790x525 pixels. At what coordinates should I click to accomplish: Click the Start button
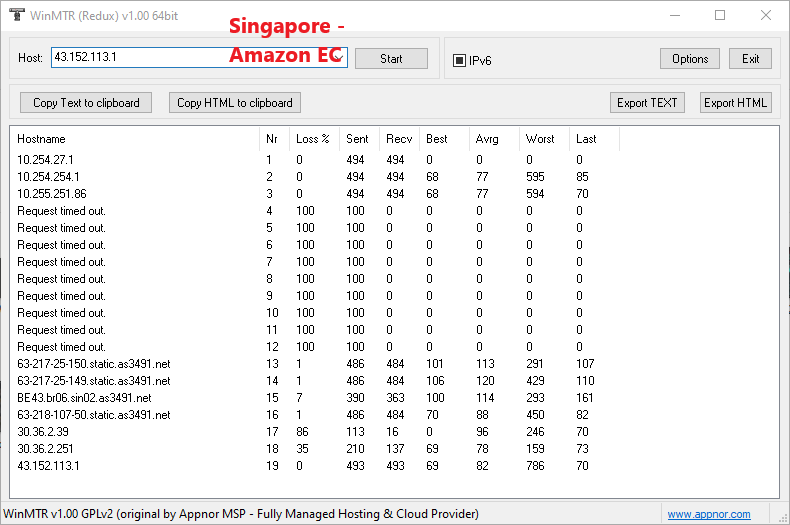pyautogui.click(x=391, y=58)
